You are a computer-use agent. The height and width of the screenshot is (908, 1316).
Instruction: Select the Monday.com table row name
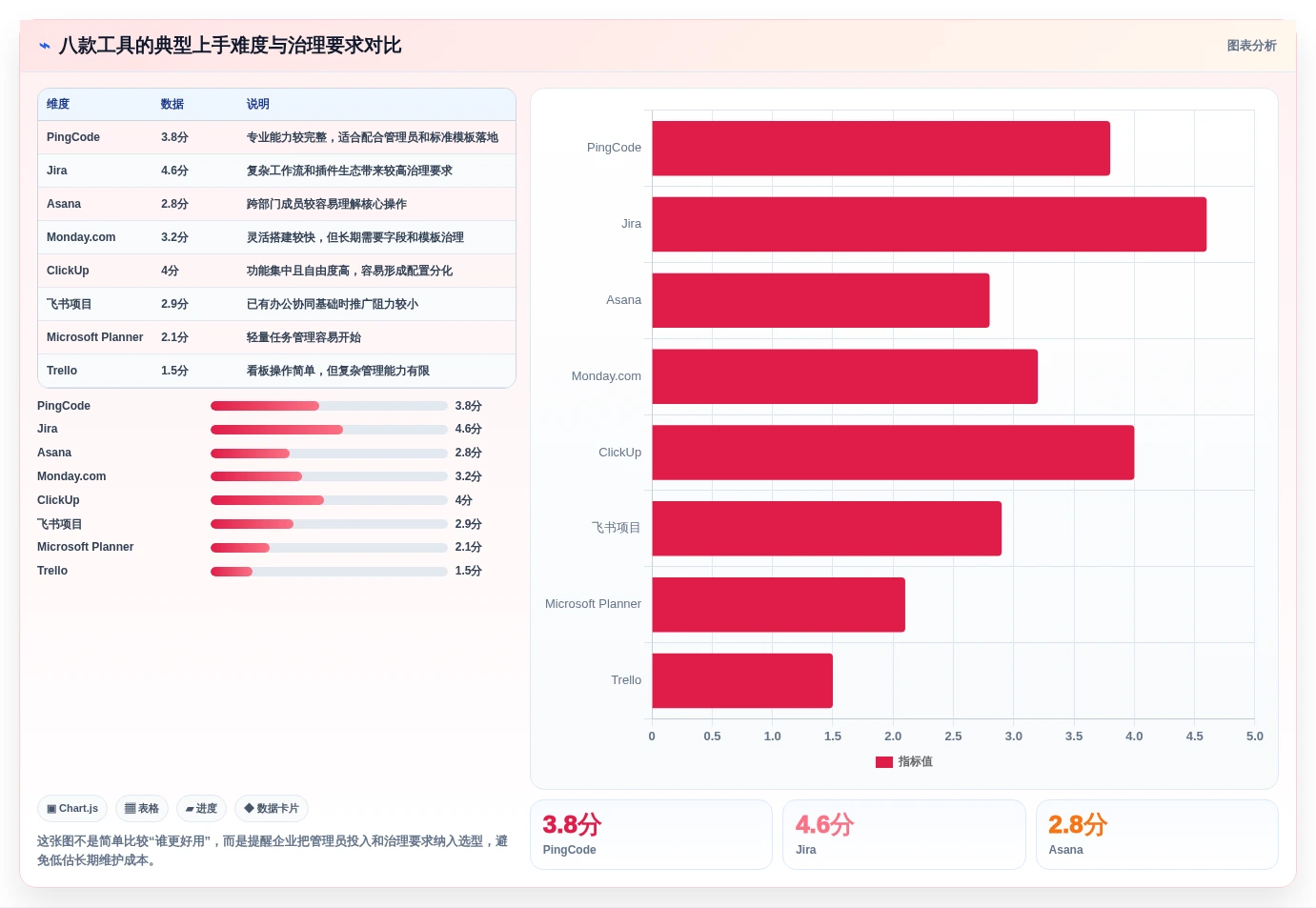(x=81, y=237)
